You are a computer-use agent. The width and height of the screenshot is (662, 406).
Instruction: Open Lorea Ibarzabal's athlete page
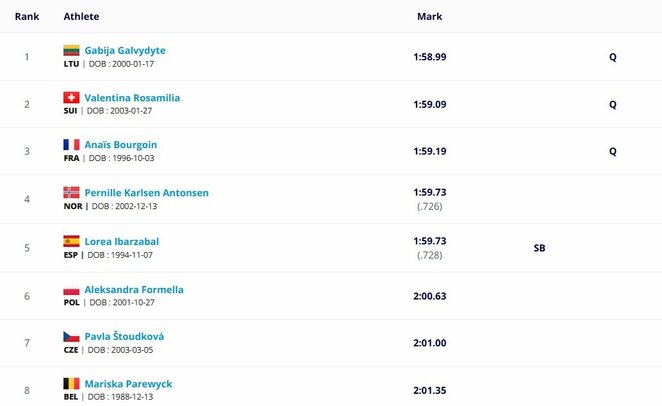click(122, 241)
